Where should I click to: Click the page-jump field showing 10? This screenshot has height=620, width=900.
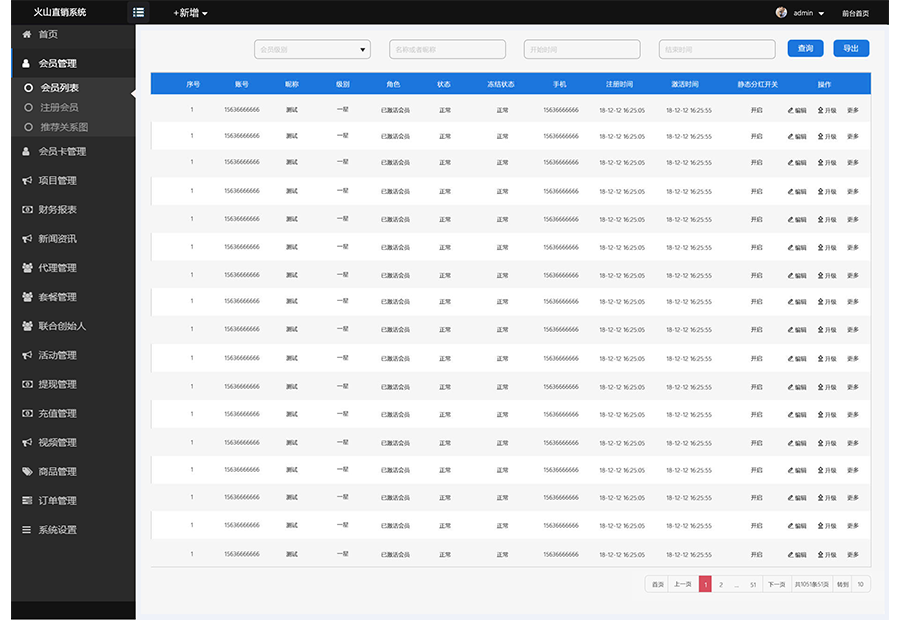pyautogui.click(x=861, y=584)
